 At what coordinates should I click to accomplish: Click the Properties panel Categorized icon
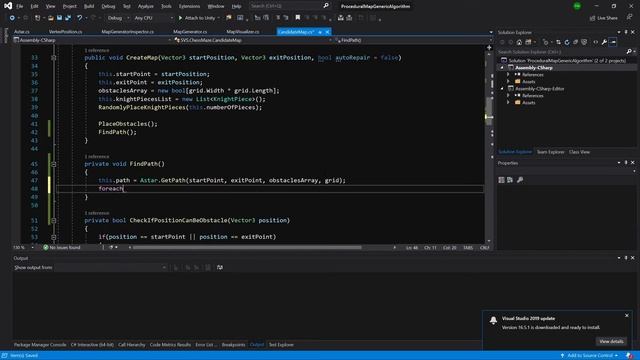click(x=502, y=180)
